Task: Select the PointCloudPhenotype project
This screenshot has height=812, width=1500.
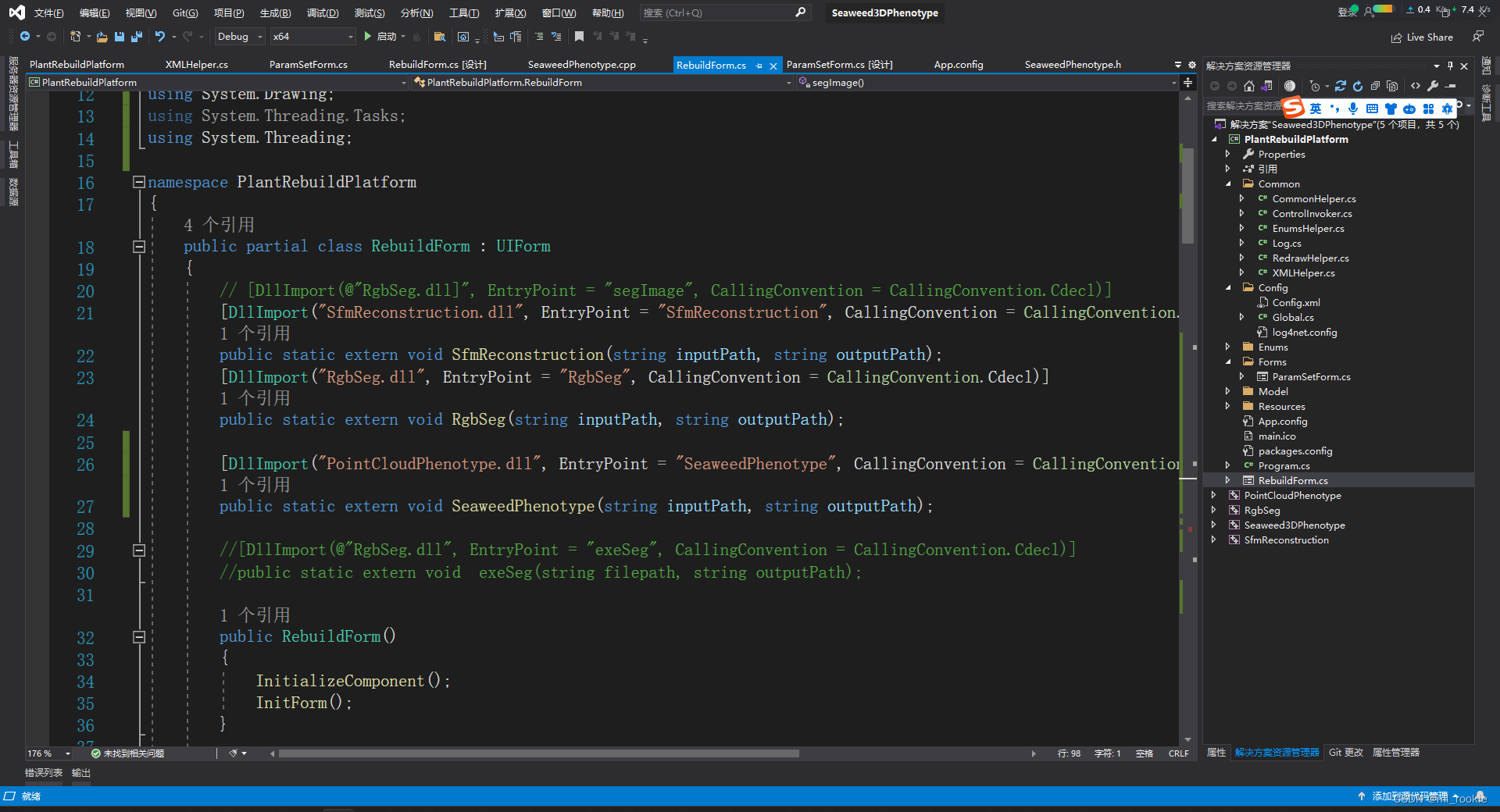Action: [x=1292, y=496]
